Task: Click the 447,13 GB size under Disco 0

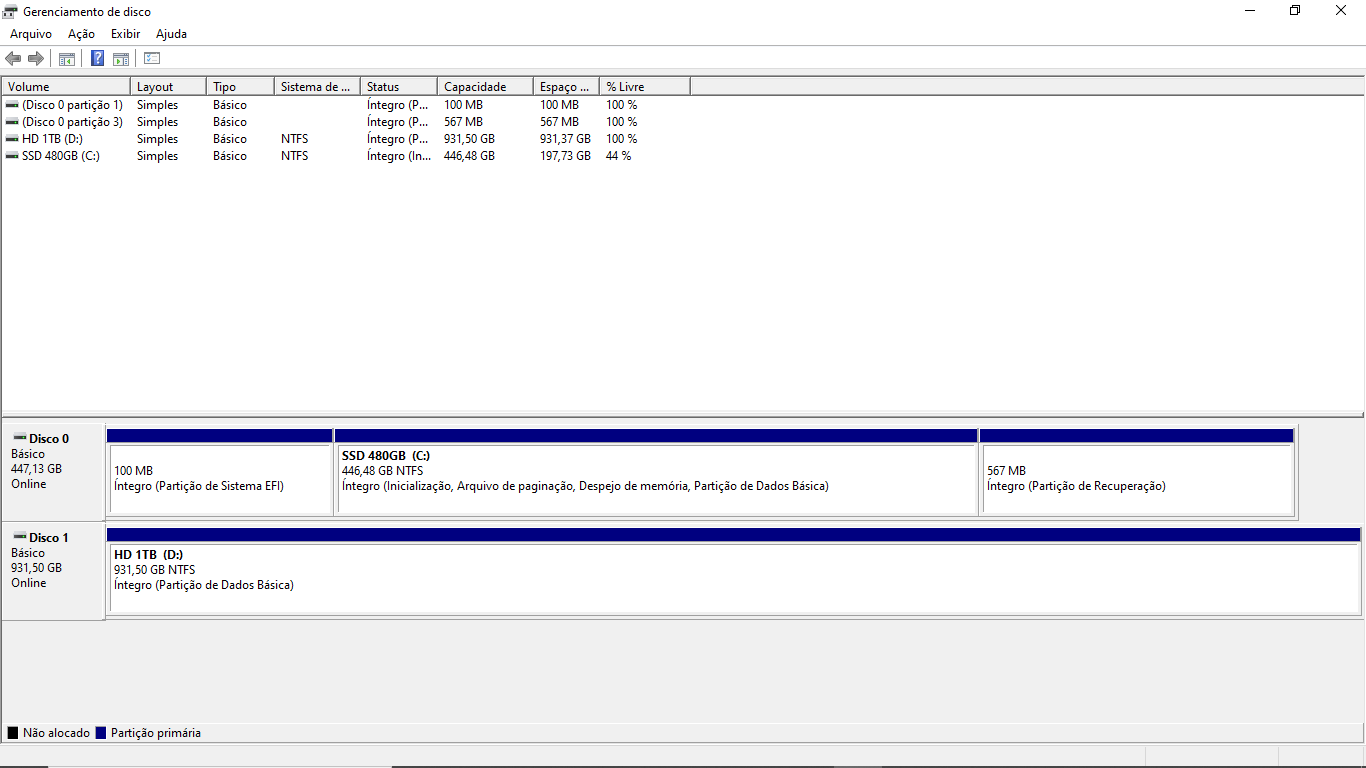Action: [36, 469]
